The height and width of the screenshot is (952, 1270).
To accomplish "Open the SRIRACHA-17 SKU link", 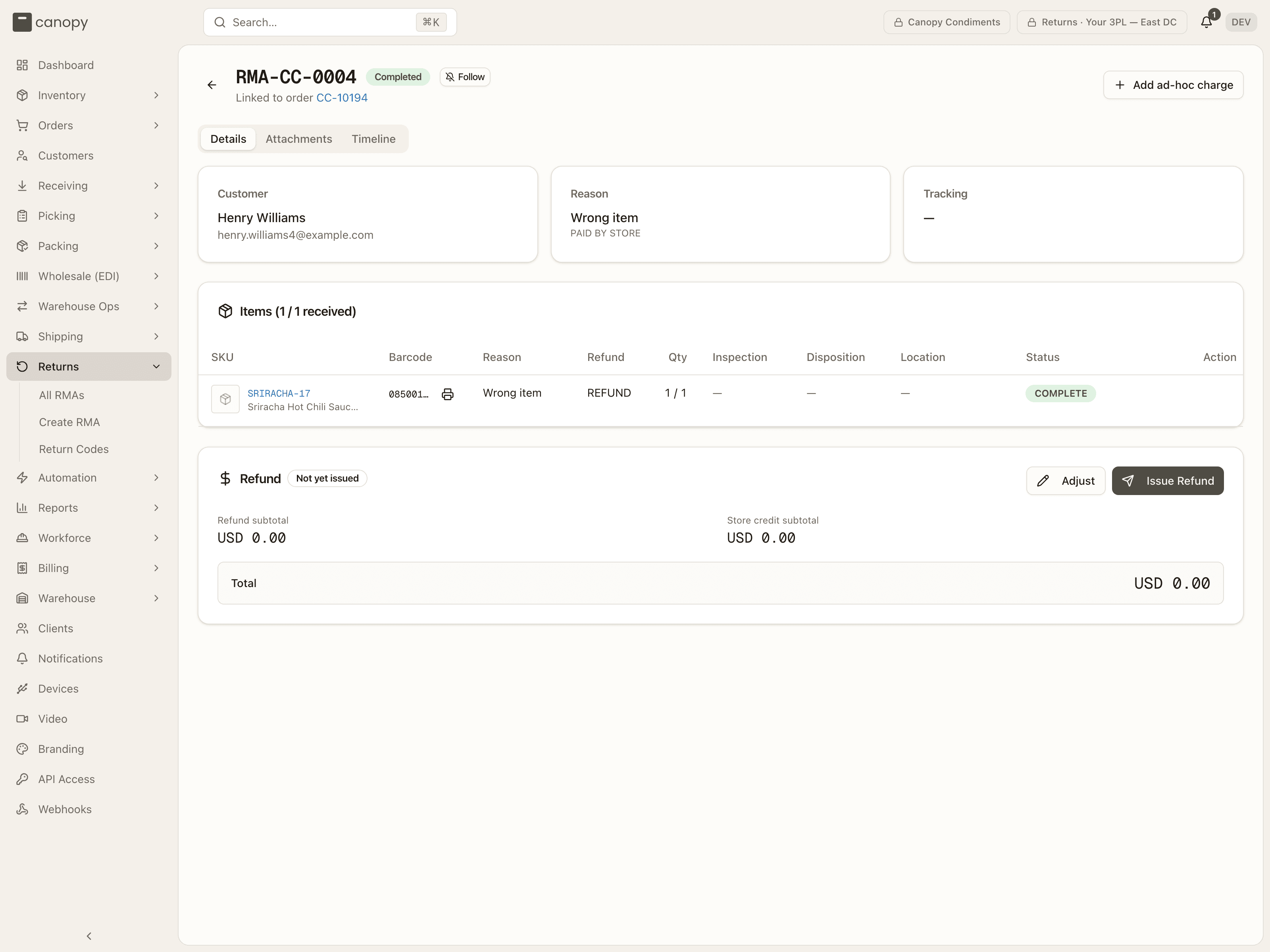I will pyautogui.click(x=279, y=393).
